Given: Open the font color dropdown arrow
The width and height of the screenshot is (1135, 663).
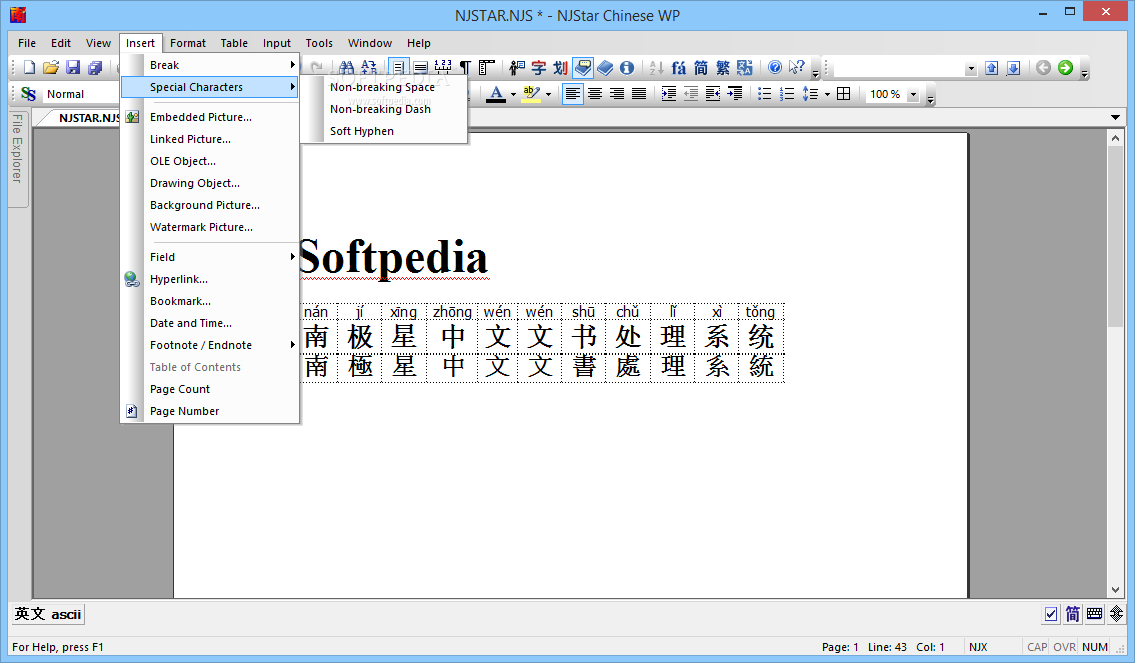Looking at the screenshot, I should (x=513, y=94).
